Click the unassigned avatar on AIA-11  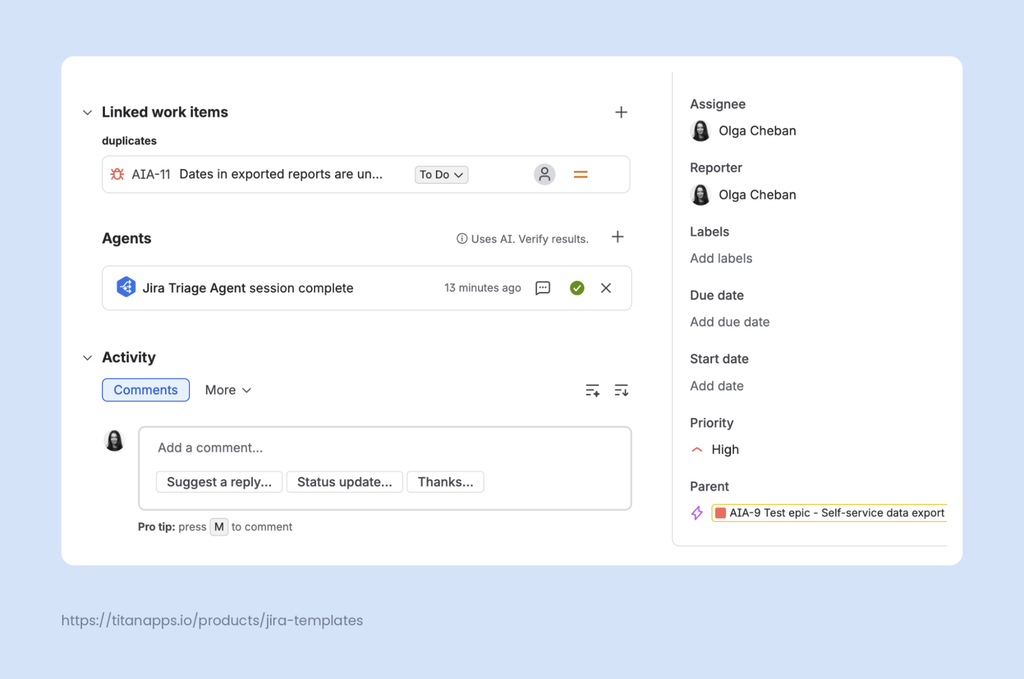click(545, 174)
